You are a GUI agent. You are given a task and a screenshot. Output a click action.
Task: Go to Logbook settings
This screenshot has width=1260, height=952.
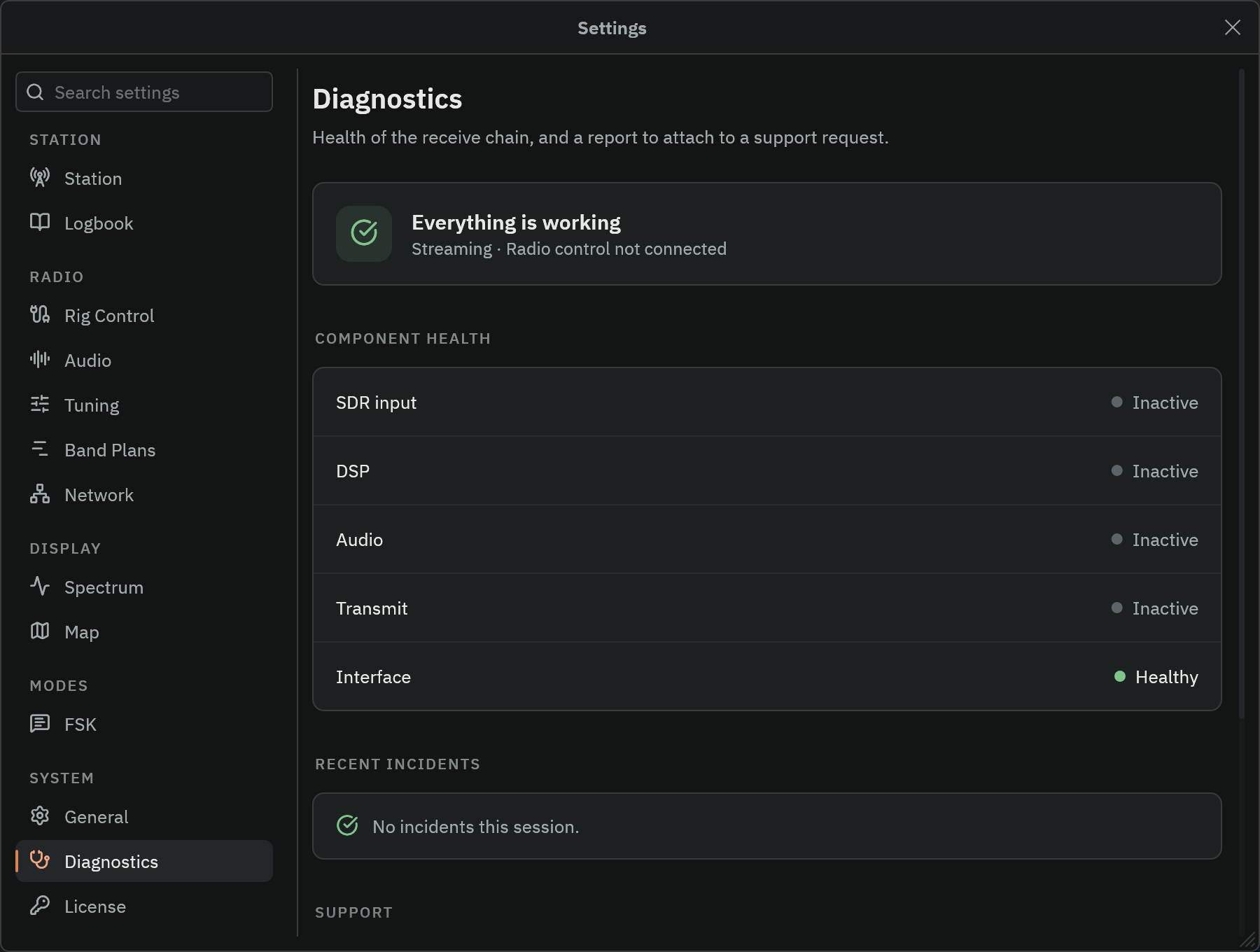(144, 223)
